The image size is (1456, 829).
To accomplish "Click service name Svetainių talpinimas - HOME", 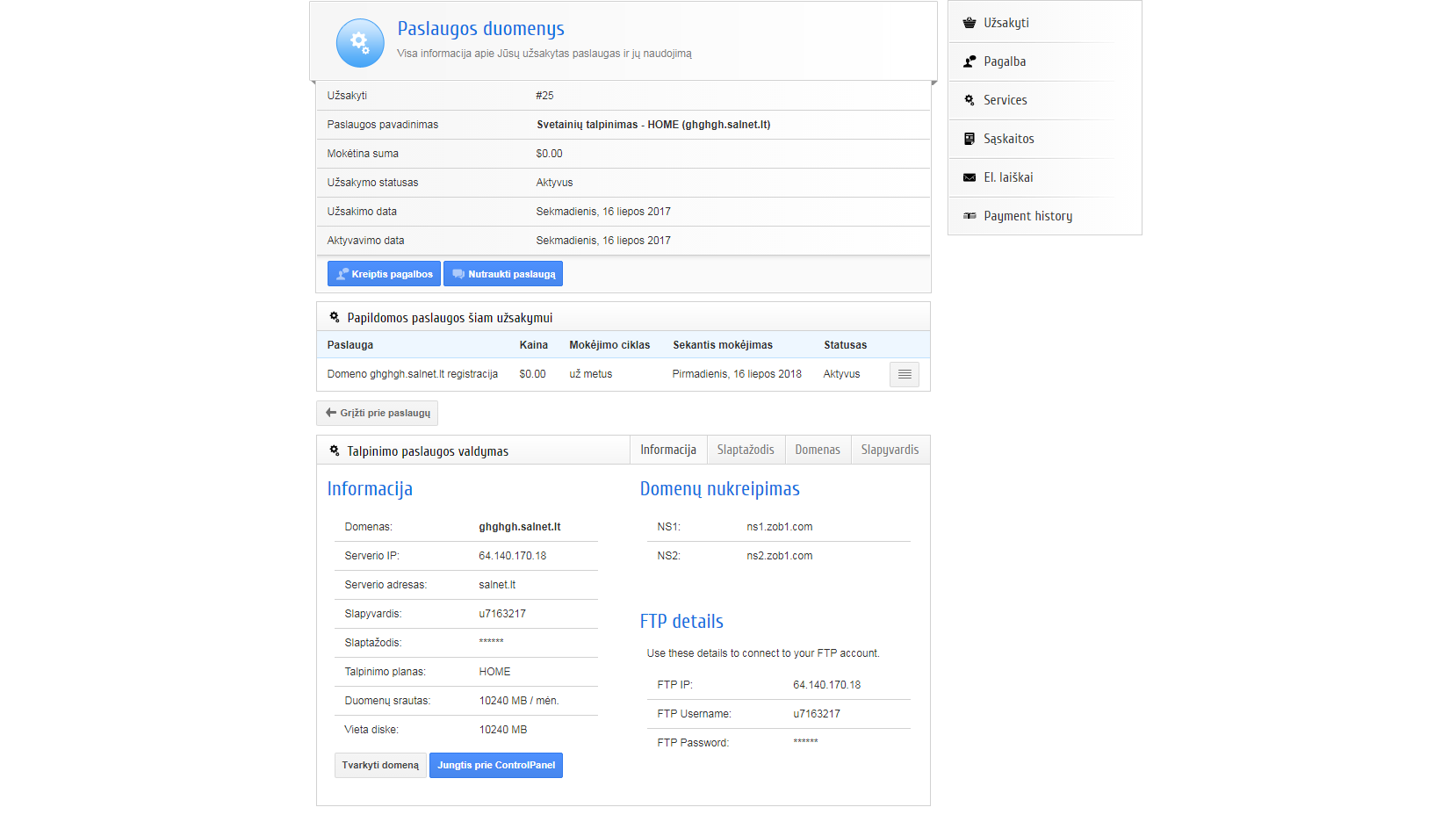I will [653, 125].
